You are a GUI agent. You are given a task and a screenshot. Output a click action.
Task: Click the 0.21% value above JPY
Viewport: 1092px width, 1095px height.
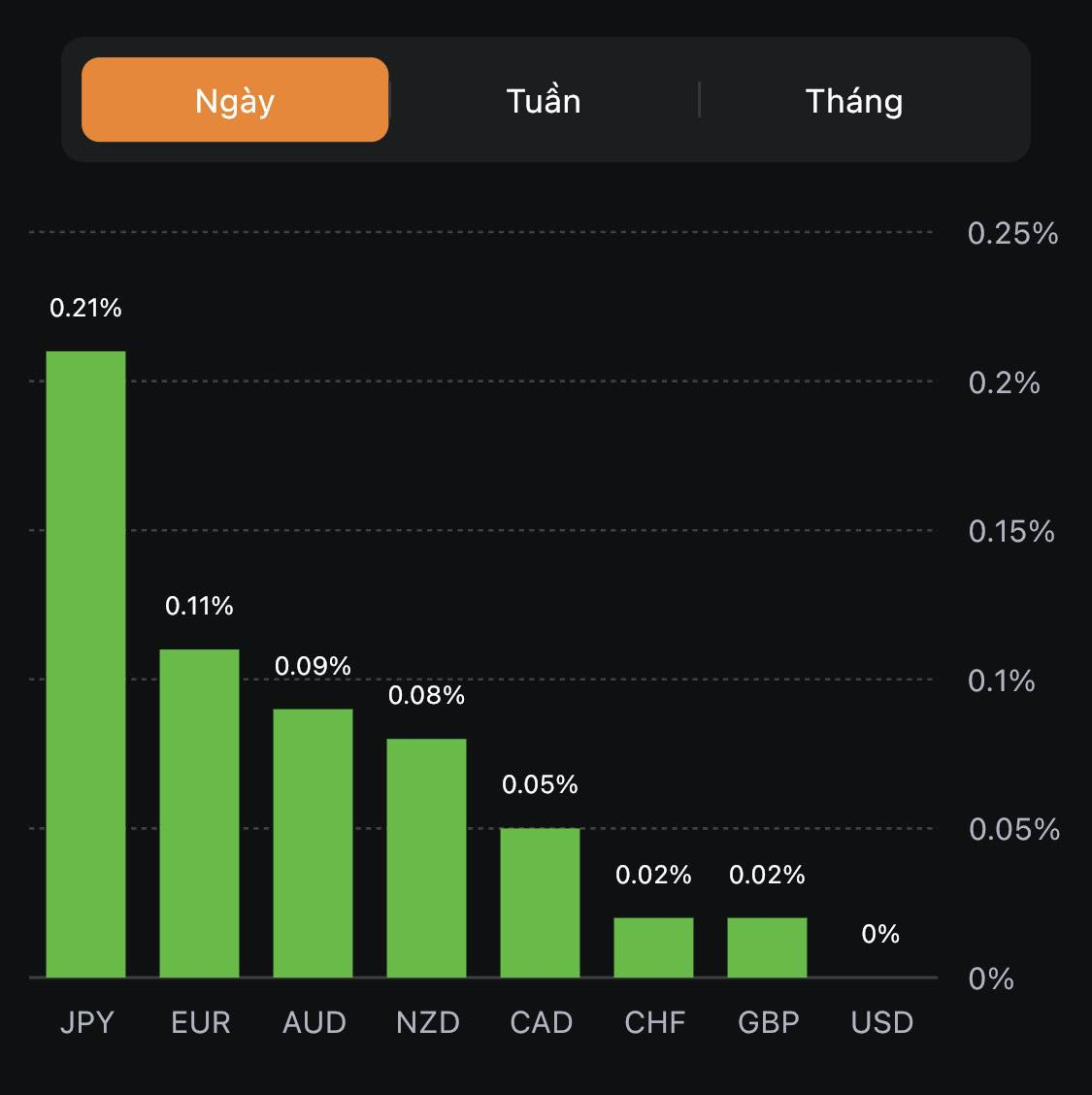coord(85,308)
